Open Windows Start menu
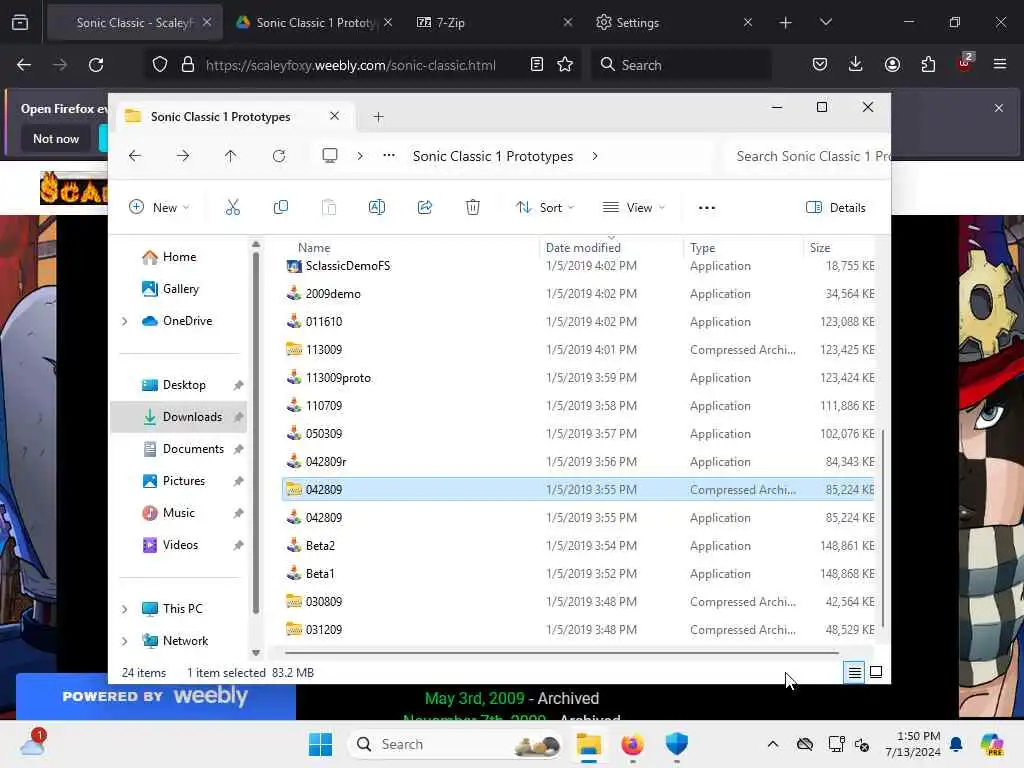1024x768 pixels. coord(320,744)
